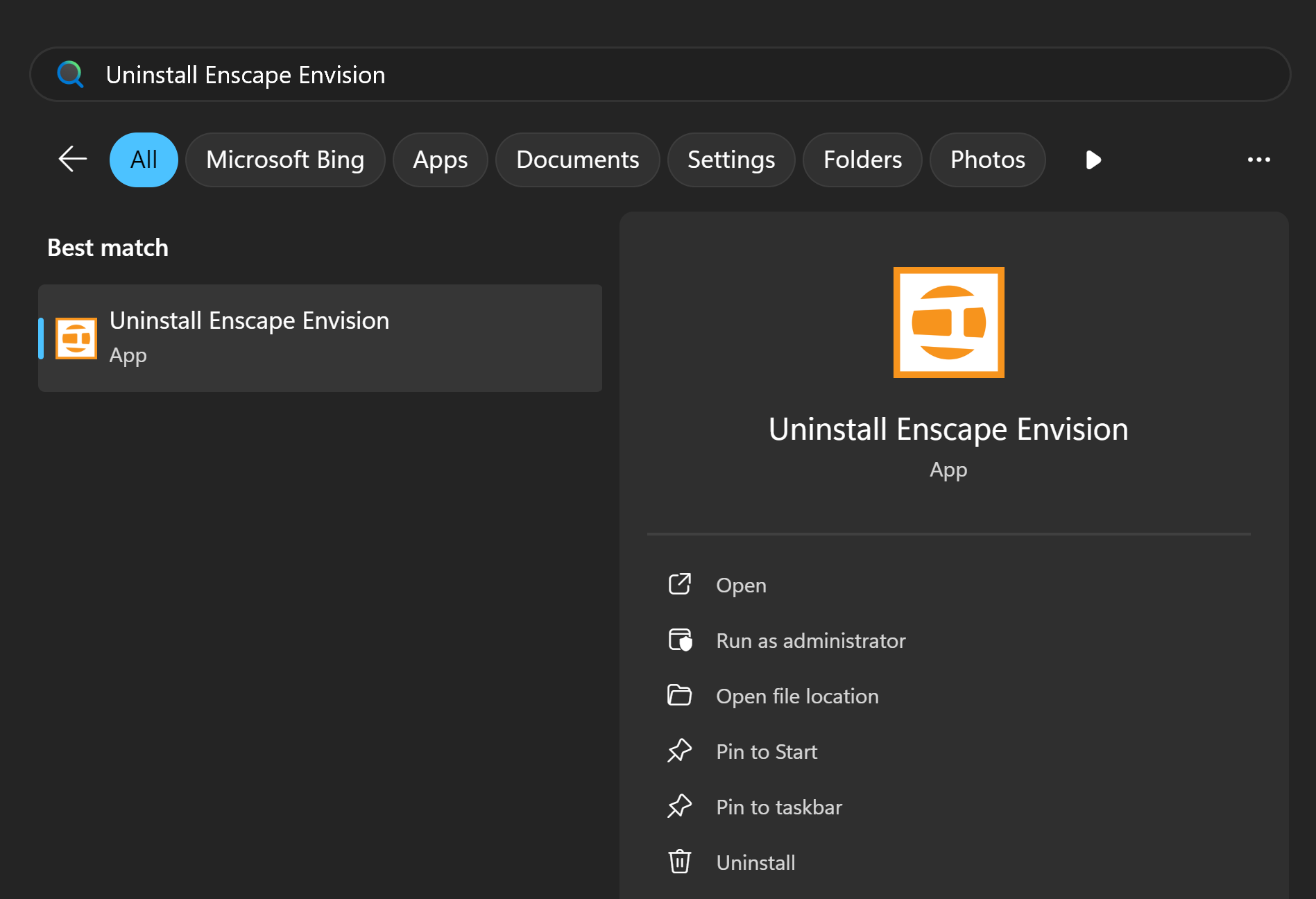Click the Open launch icon

(680, 584)
